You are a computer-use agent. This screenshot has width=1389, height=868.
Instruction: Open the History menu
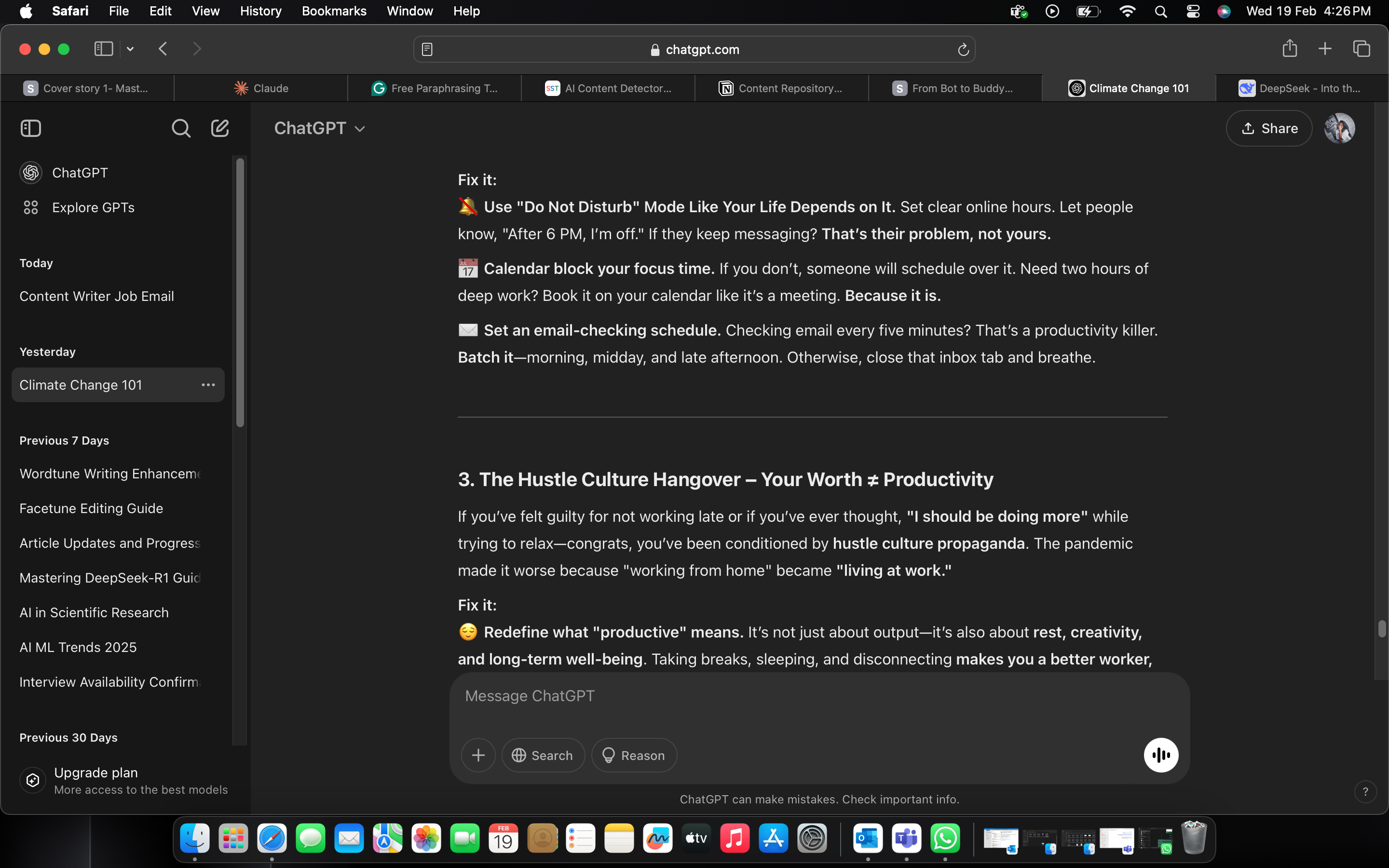pyautogui.click(x=260, y=11)
